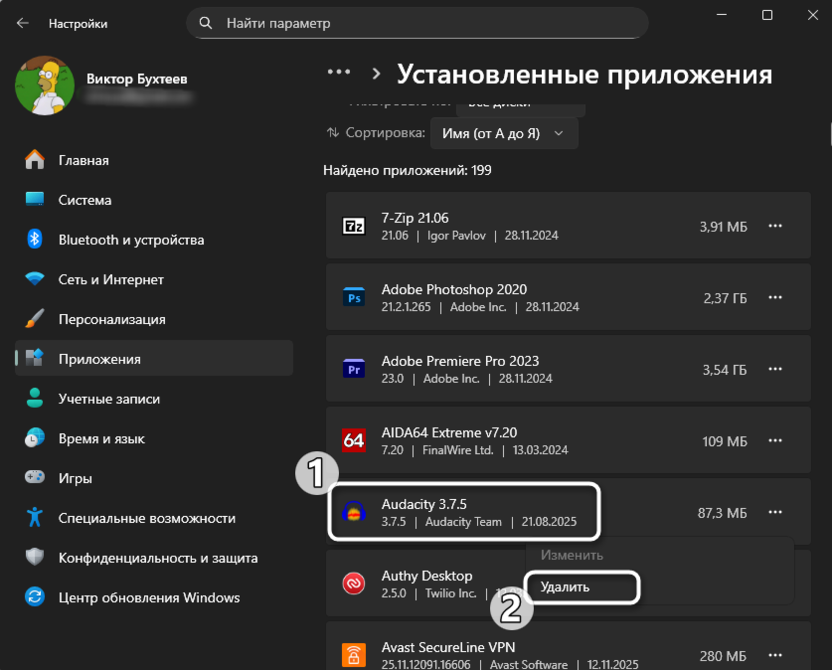This screenshot has height=670, width=832.
Task: Click the Avast SecureLine VPN icon
Action: pos(353,655)
